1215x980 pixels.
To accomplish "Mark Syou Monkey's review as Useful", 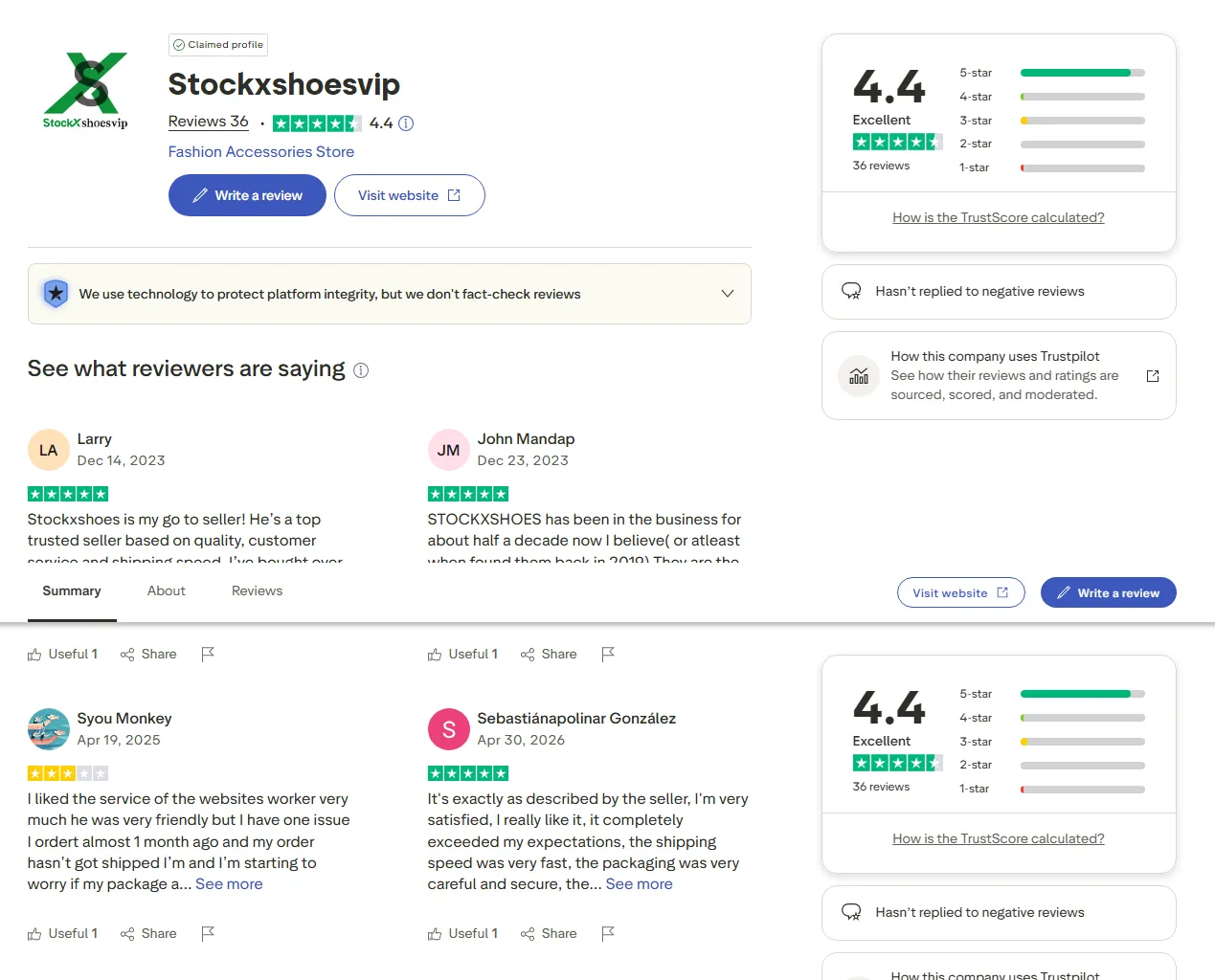I will pyautogui.click(x=62, y=934).
